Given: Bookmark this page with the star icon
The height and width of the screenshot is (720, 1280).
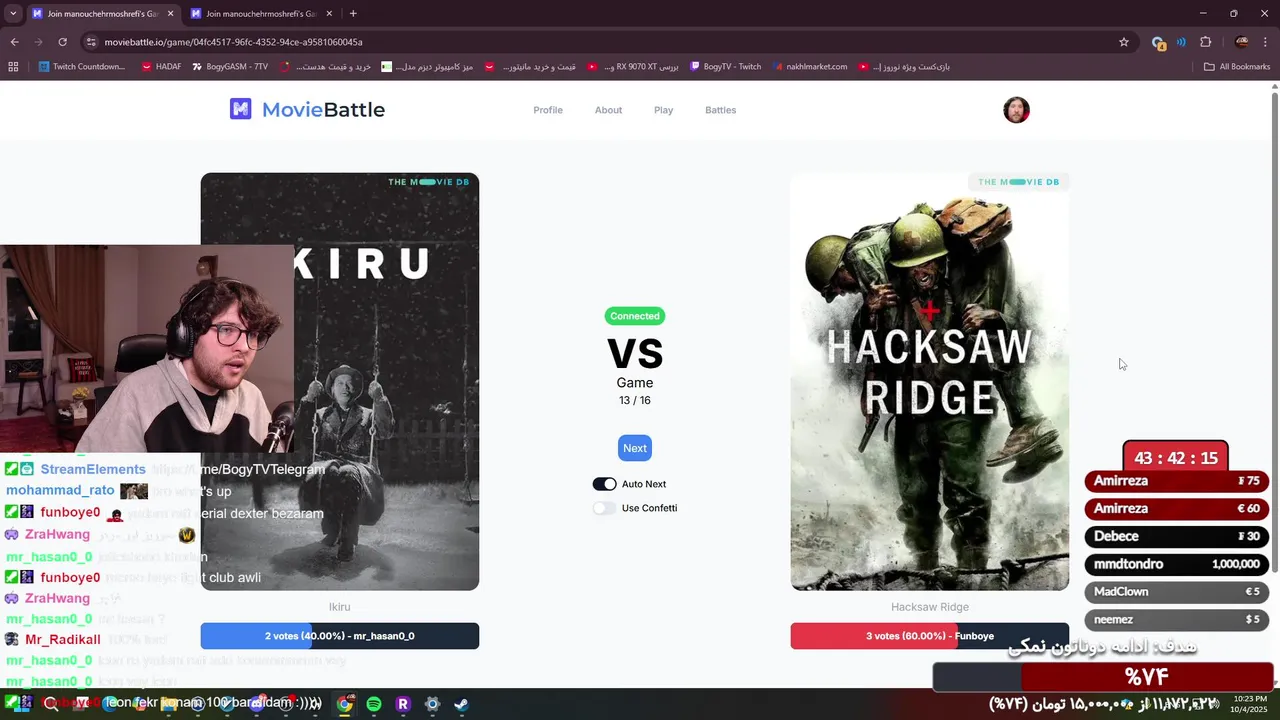Looking at the screenshot, I should point(1124,42).
